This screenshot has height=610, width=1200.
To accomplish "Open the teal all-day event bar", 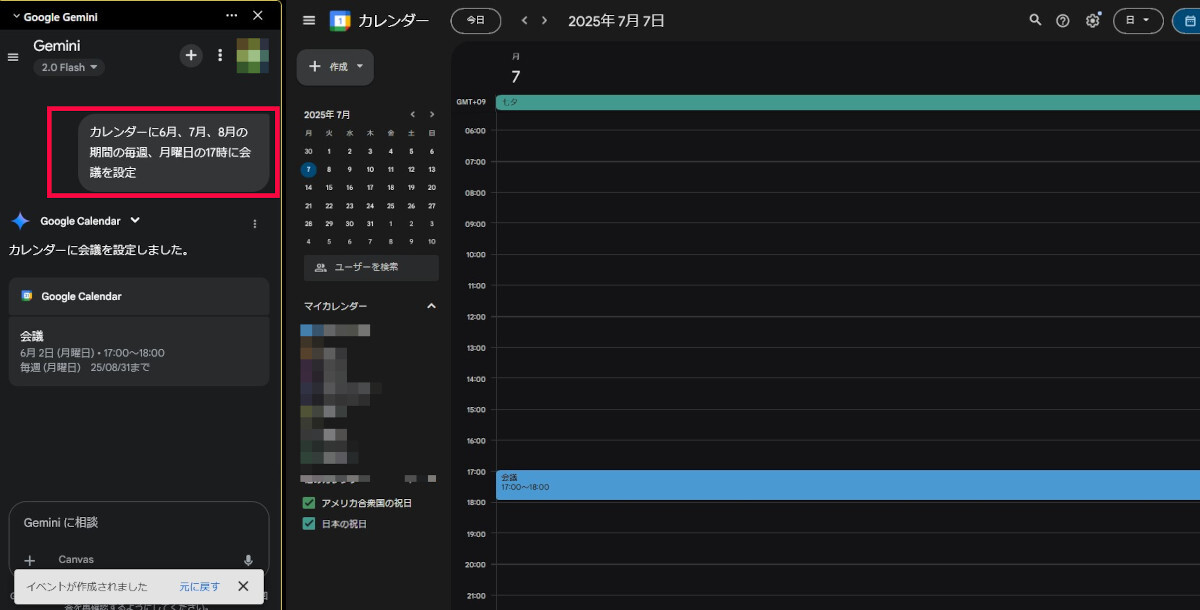I will point(848,102).
